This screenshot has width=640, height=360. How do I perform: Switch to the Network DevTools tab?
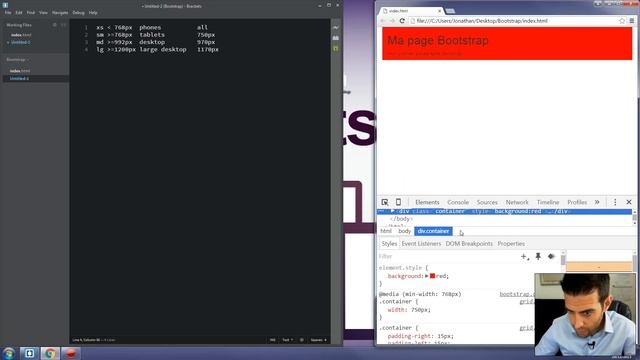click(517, 202)
